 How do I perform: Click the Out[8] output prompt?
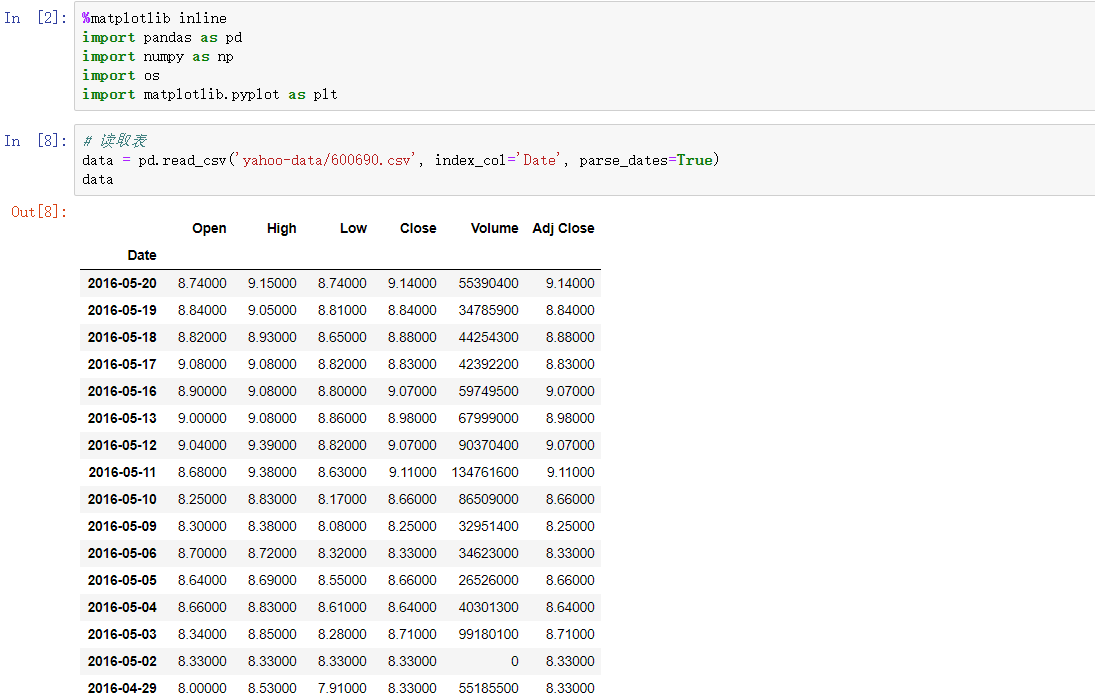pos(39,212)
